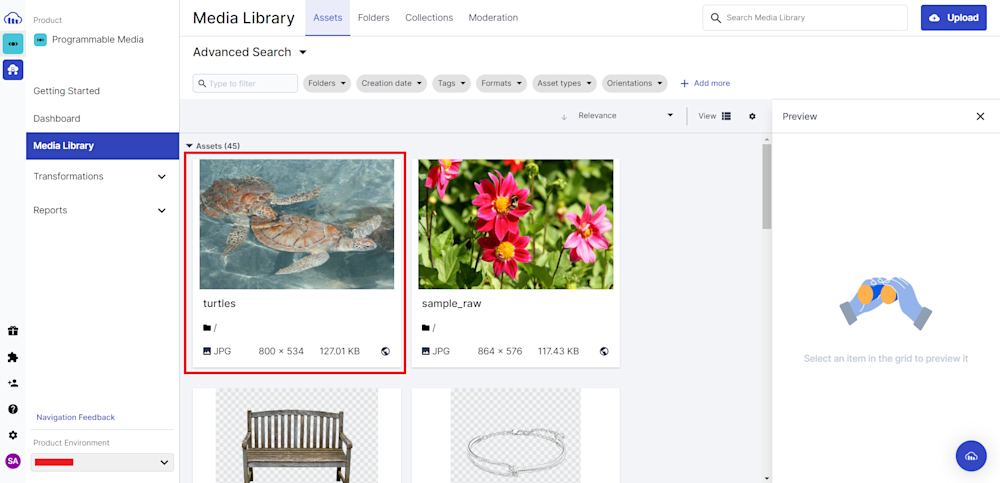
Task: Click the 800 × 534 dimensions text
Action: (x=281, y=351)
